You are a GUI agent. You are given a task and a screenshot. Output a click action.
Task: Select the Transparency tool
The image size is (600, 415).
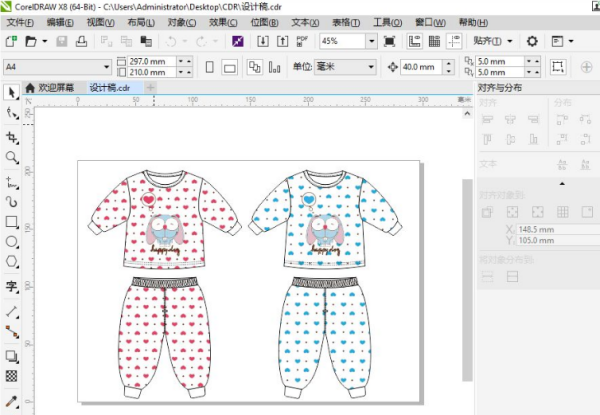click(x=12, y=376)
